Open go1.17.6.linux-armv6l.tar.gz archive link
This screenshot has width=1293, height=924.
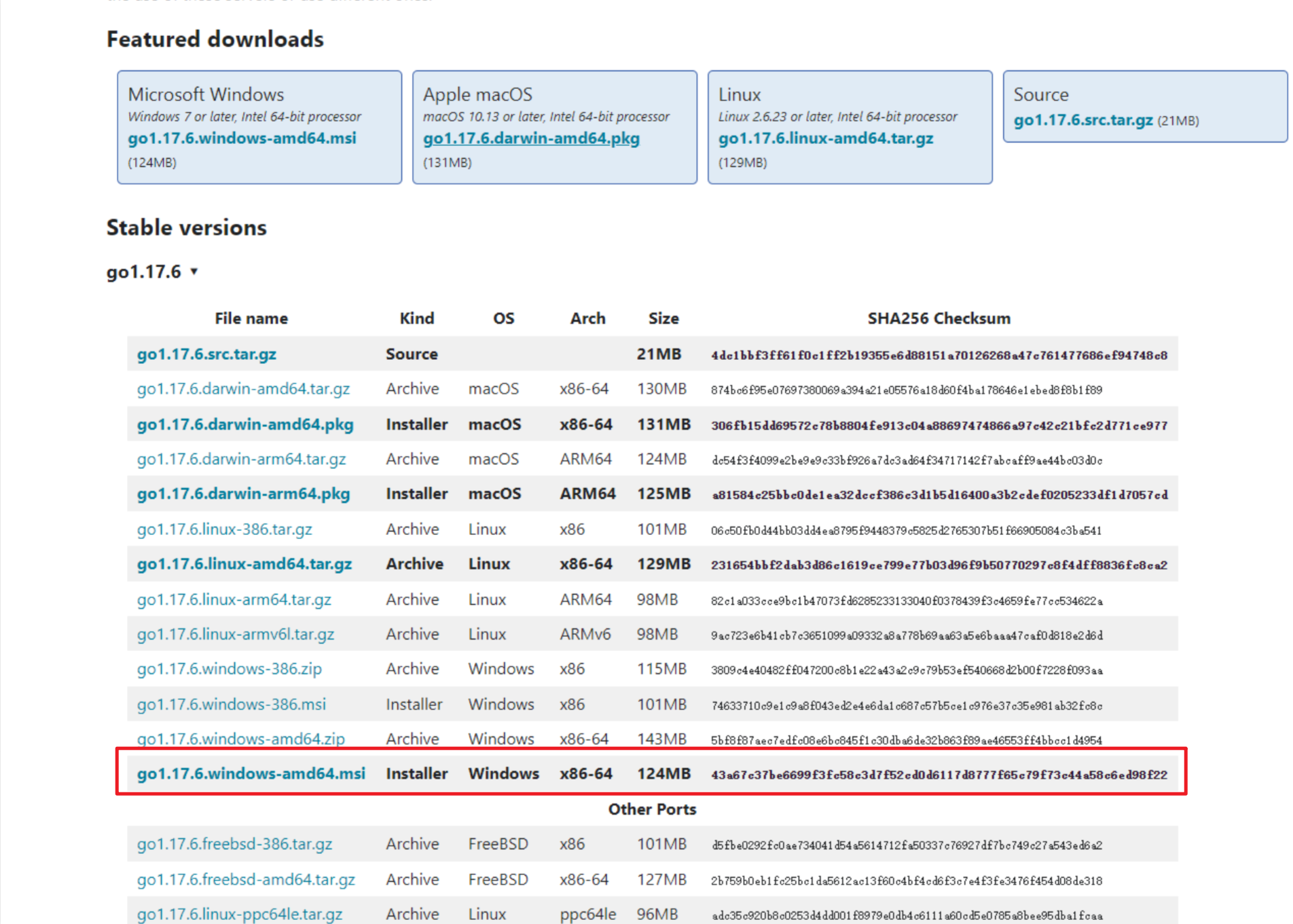pos(236,635)
